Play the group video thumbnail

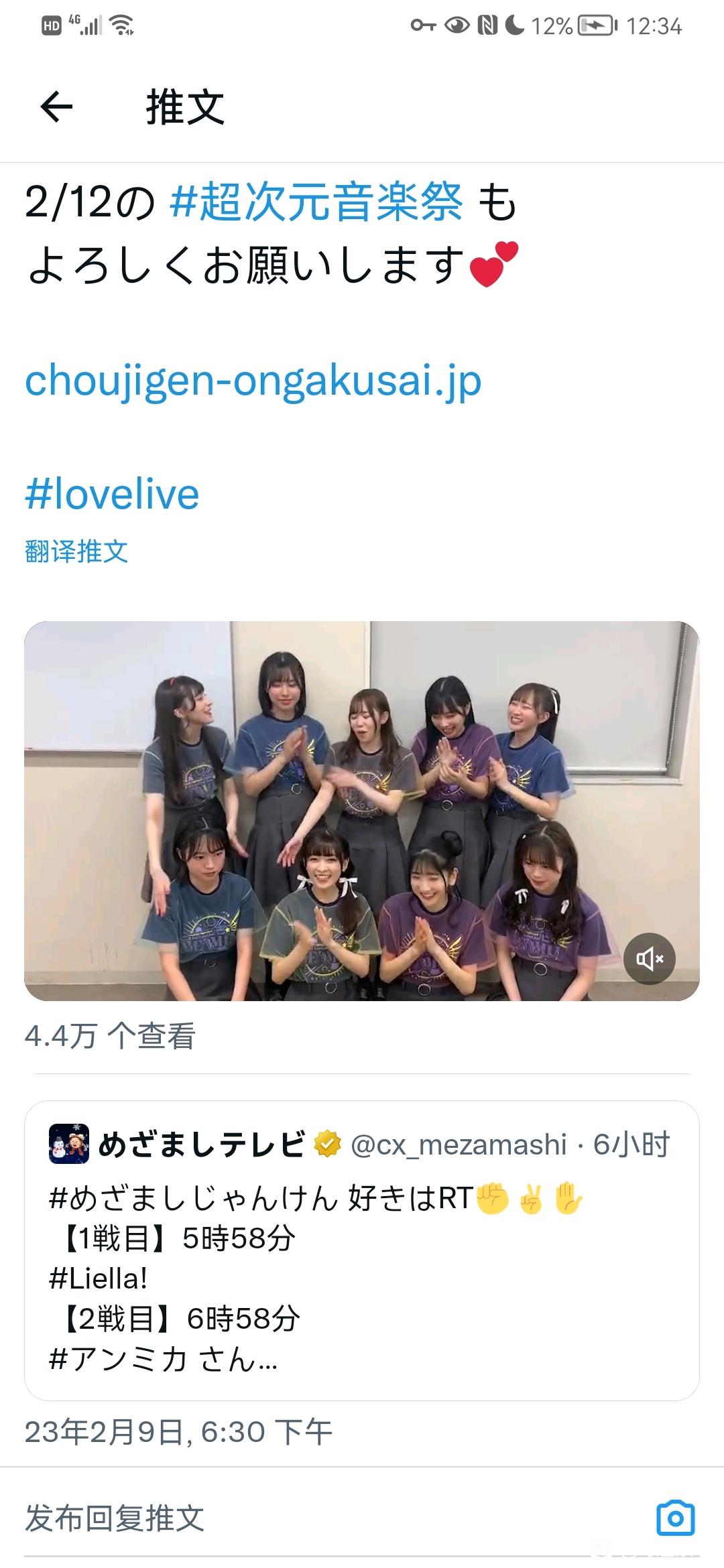pos(362,811)
